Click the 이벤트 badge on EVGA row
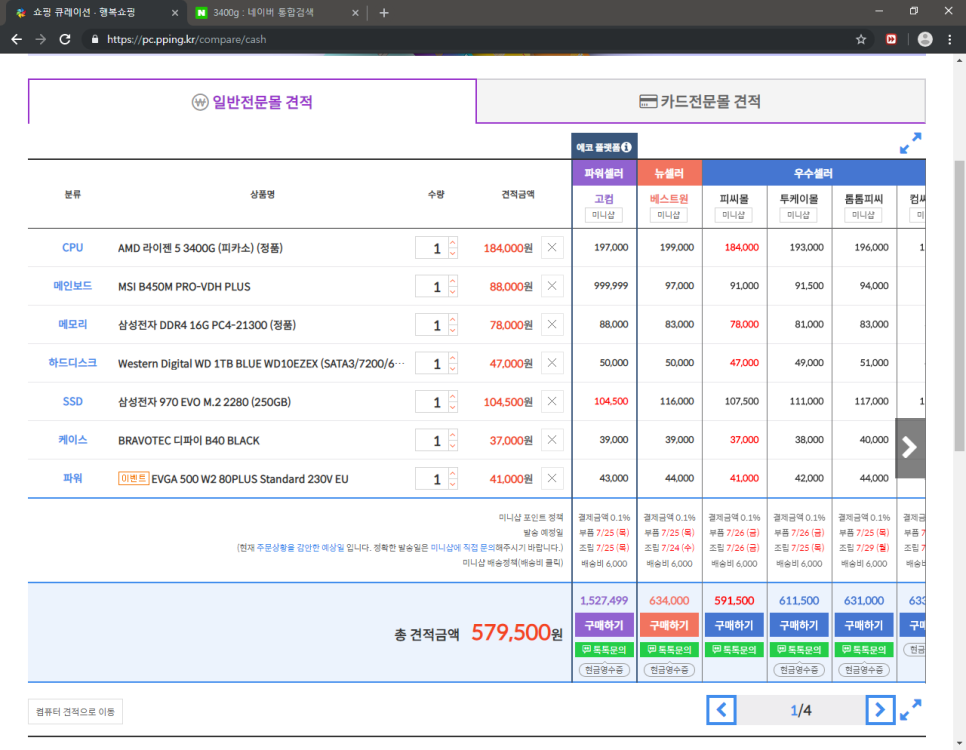966x750 pixels. [x=134, y=478]
